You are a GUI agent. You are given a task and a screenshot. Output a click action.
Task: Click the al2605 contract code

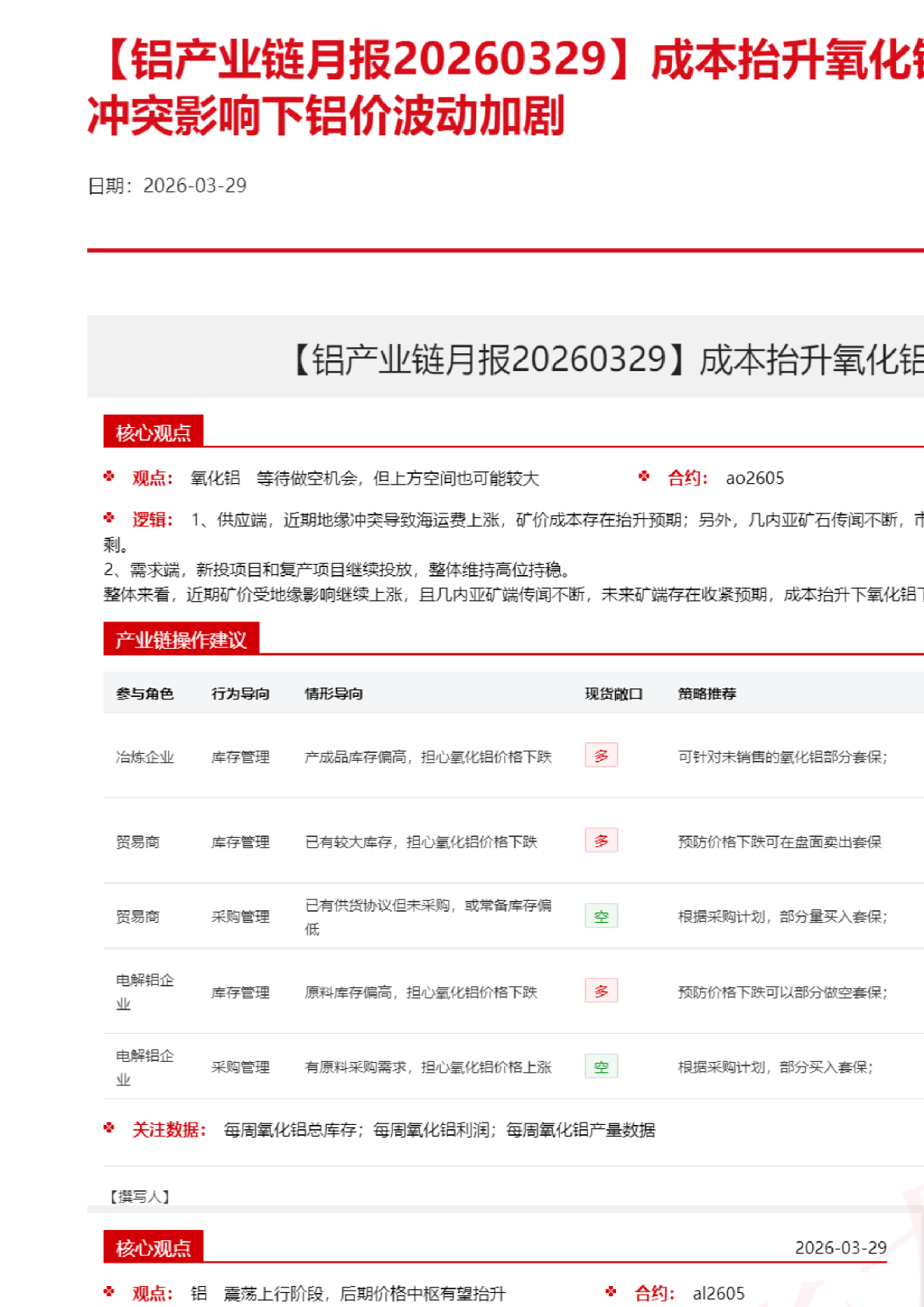click(719, 1293)
